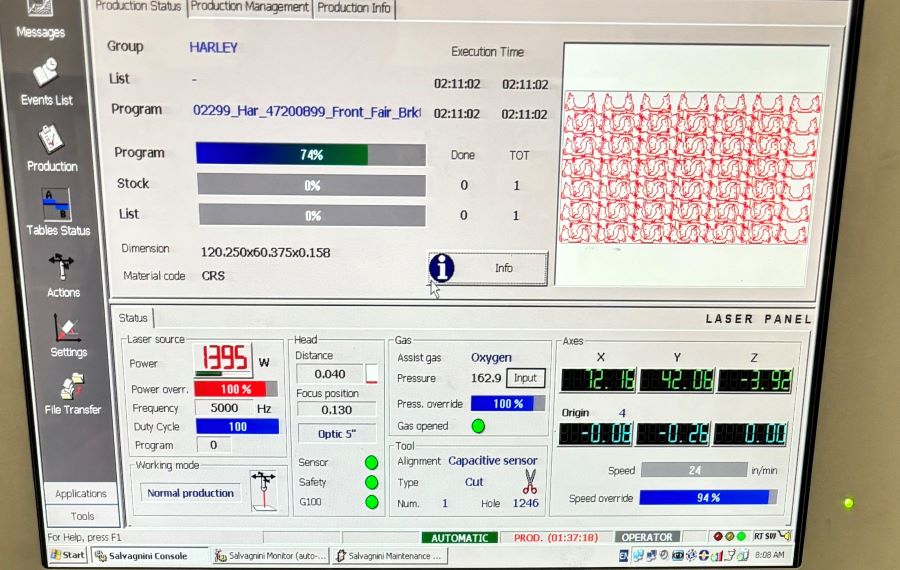Screen dimensions: 900x570
Task: Open the Tools sidebar section
Action: pos(82,516)
